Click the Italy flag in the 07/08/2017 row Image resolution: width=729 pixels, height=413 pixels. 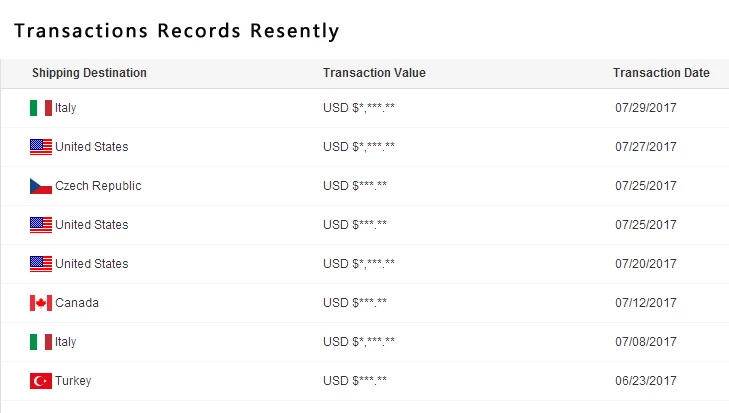41,342
